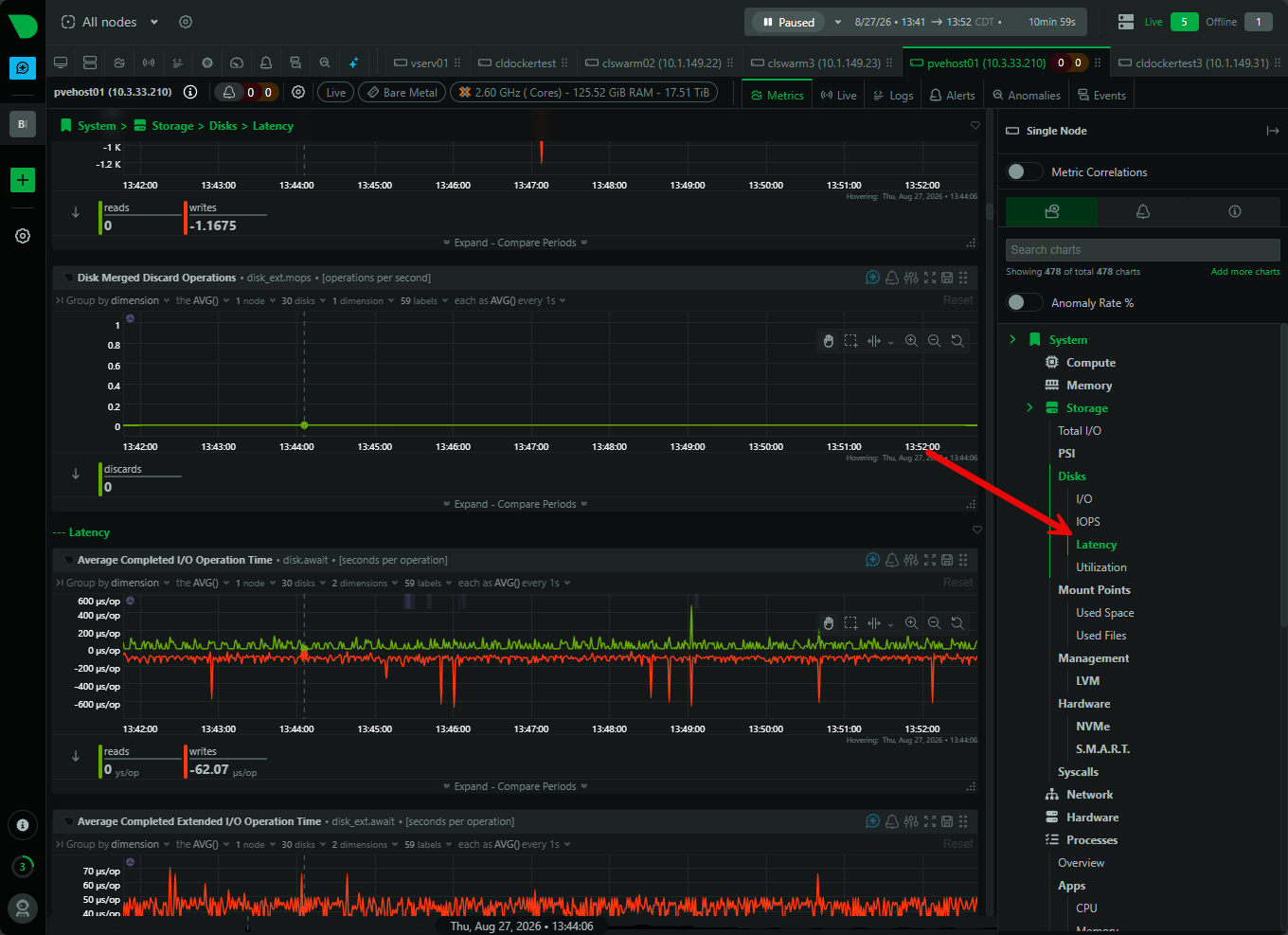Switch to the Alerts tab
The image size is (1288, 935).
952,95
